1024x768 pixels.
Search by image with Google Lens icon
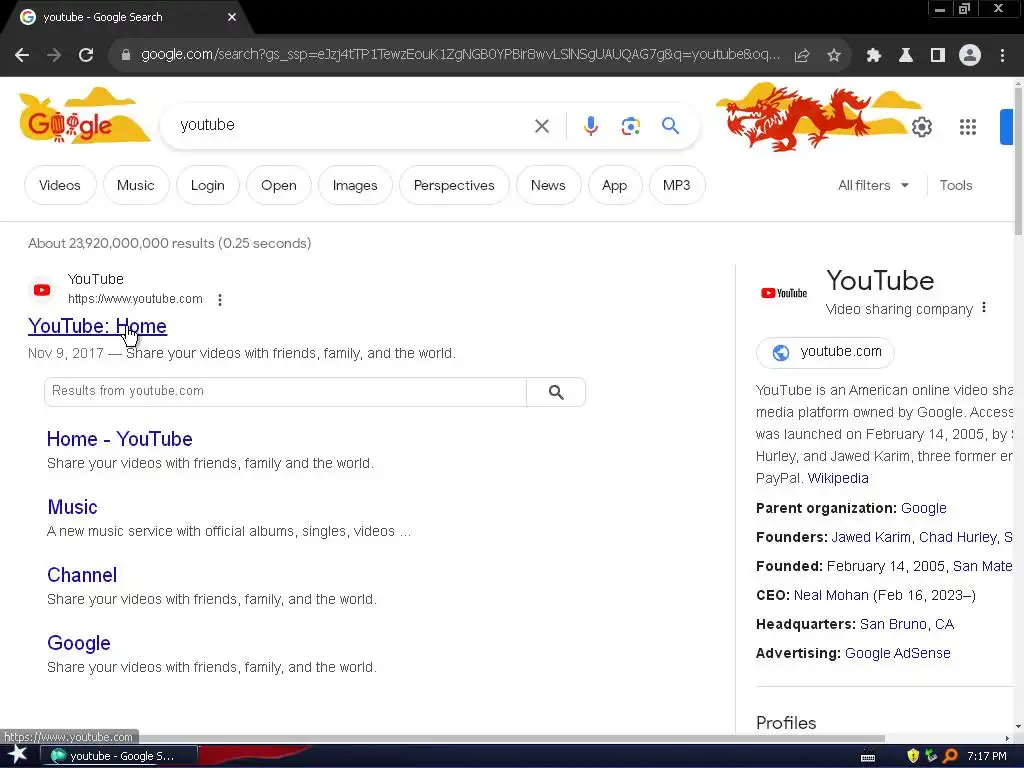click(631, 126)
